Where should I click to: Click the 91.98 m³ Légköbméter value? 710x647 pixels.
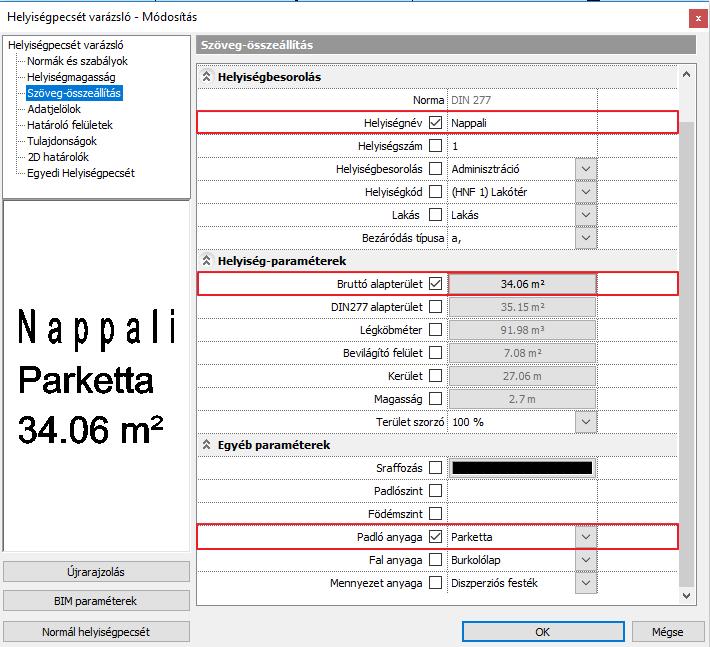click(x=522, y=330)
